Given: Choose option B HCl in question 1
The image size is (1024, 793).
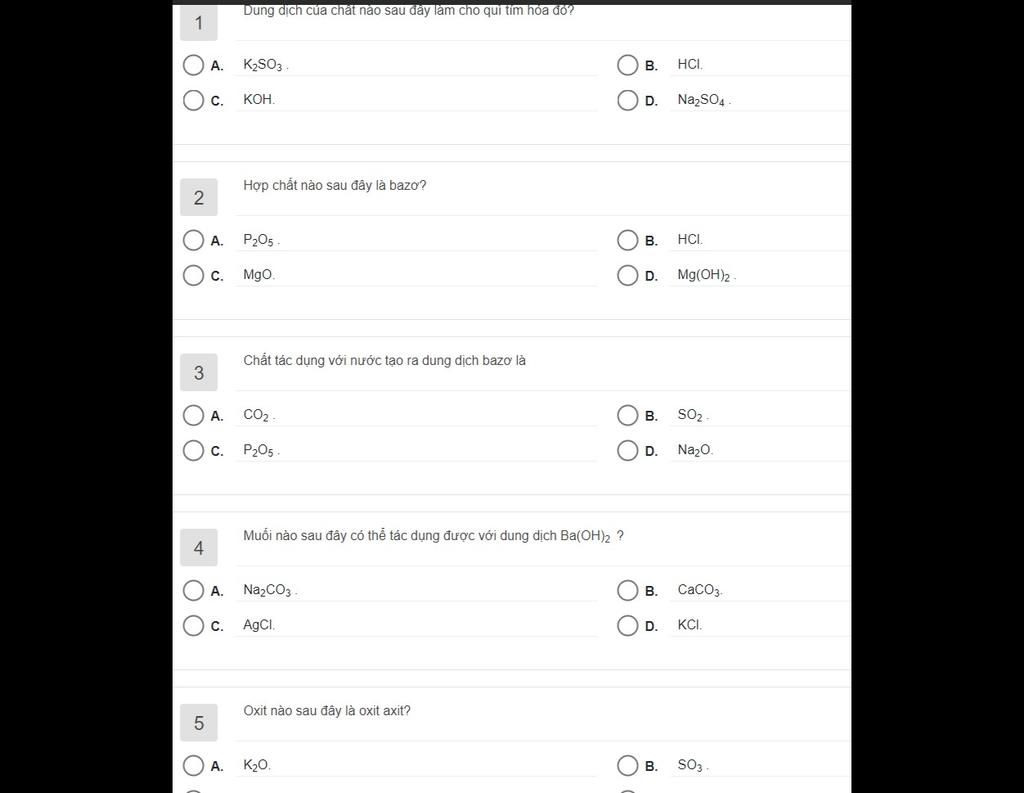Looking at the screenshot, I should click(628, 65).
